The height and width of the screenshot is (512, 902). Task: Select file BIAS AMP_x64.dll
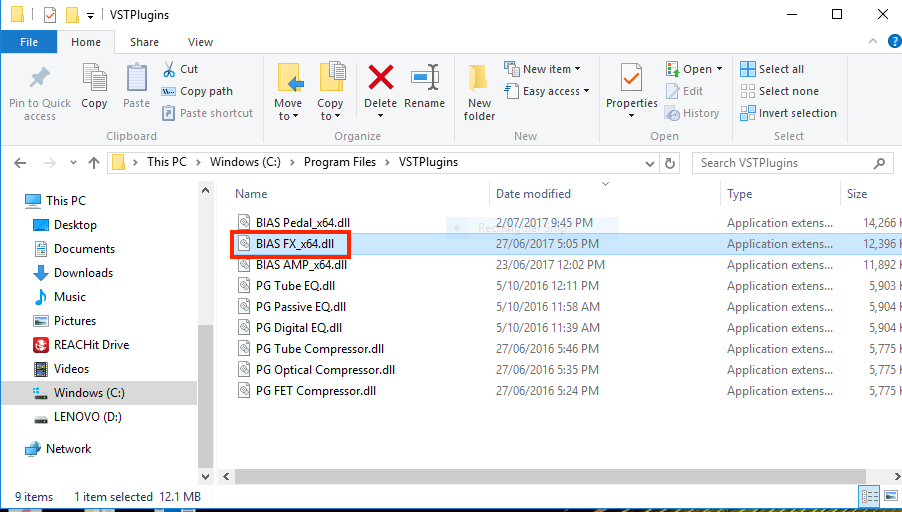pos(301,265)
